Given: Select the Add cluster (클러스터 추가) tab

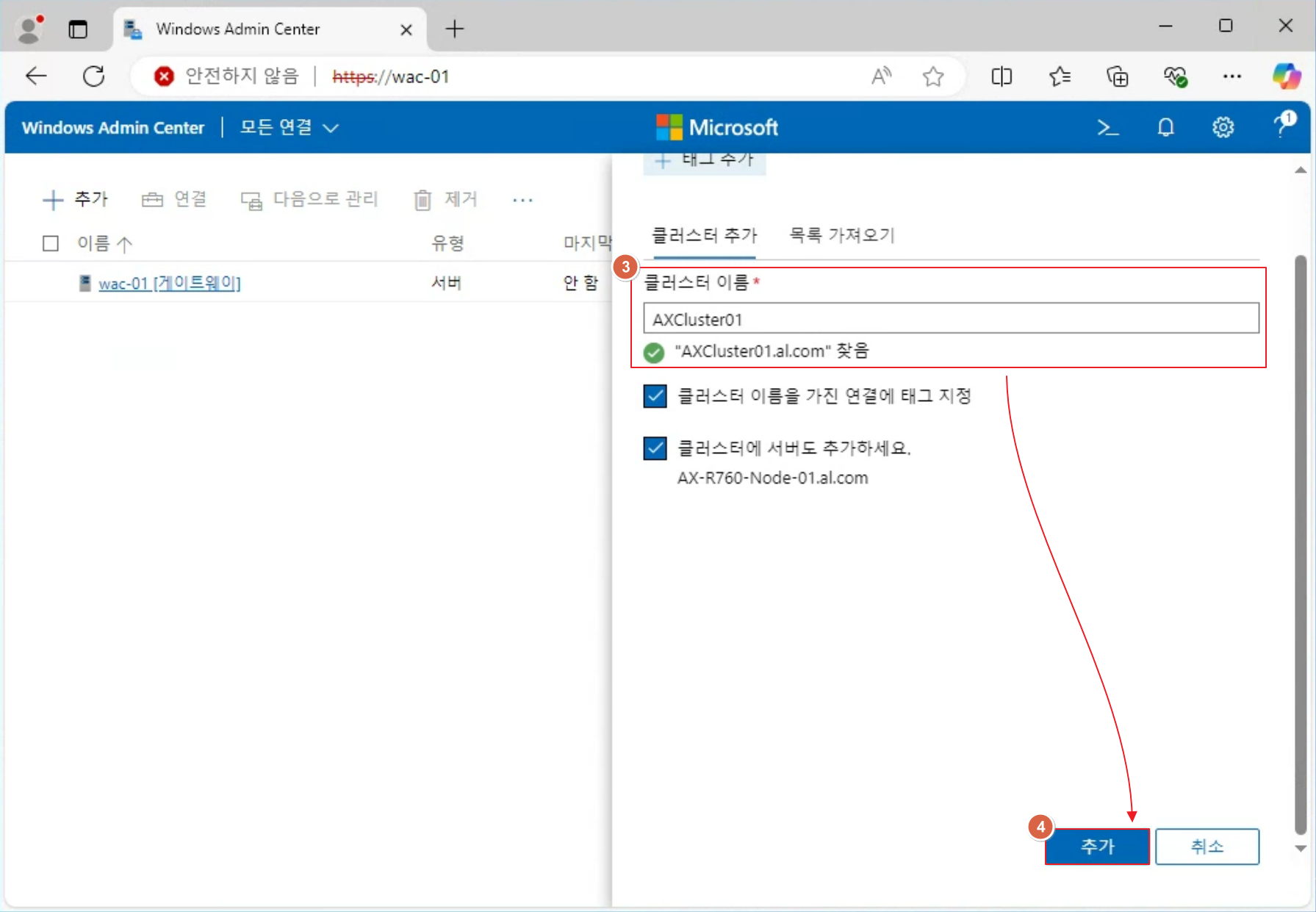Looking at the screenshot, I should click(704, 235).
